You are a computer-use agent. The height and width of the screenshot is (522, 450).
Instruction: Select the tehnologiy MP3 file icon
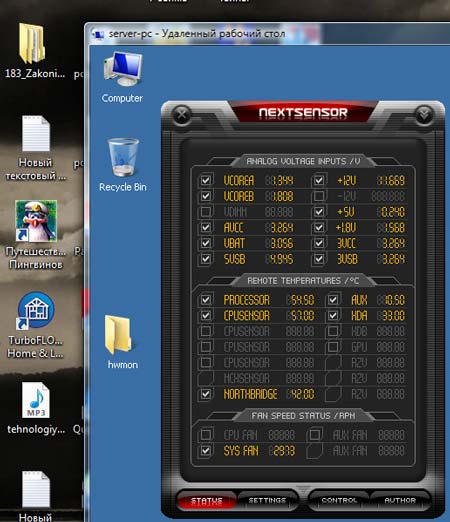(x=36, y=400)
